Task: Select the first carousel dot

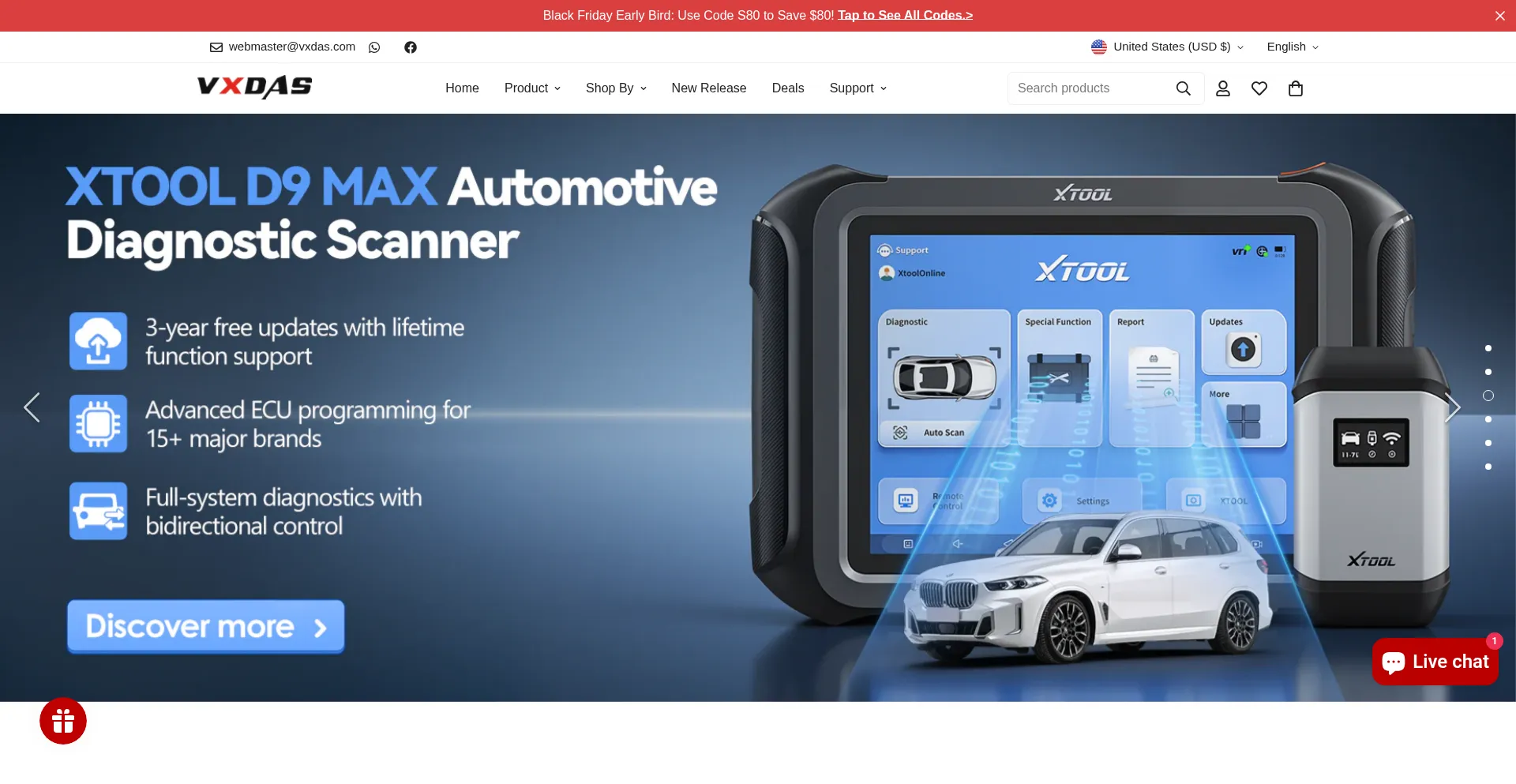Action: 1488,348
